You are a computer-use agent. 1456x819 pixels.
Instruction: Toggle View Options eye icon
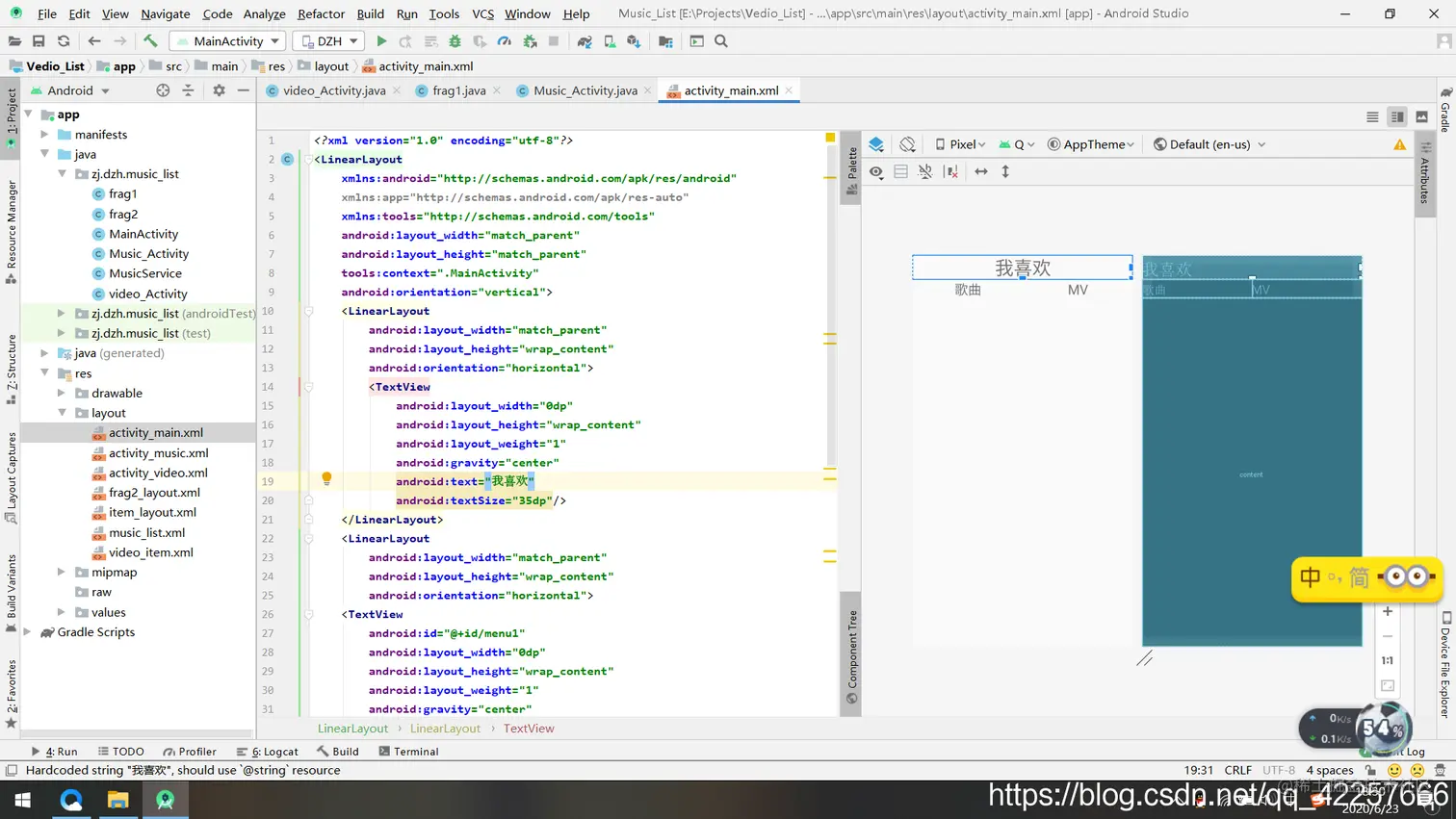(x=876, y=171)
